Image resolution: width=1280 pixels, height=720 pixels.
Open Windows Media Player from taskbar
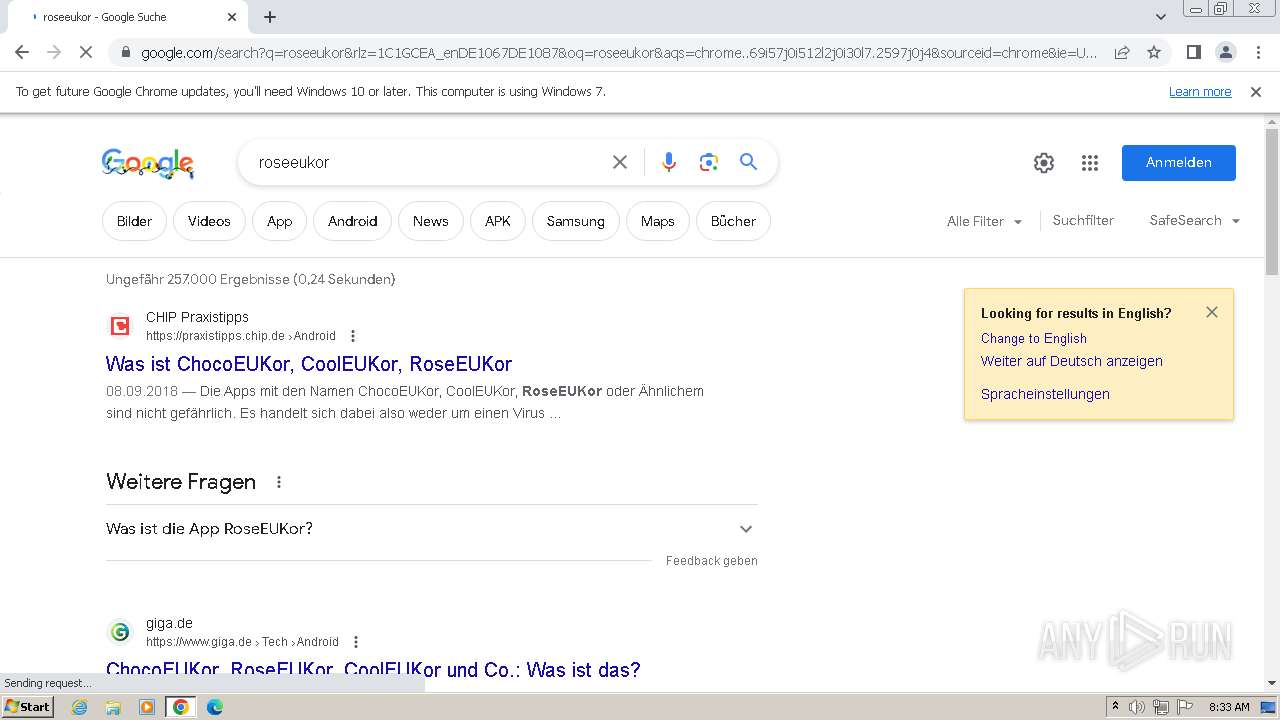147,707
